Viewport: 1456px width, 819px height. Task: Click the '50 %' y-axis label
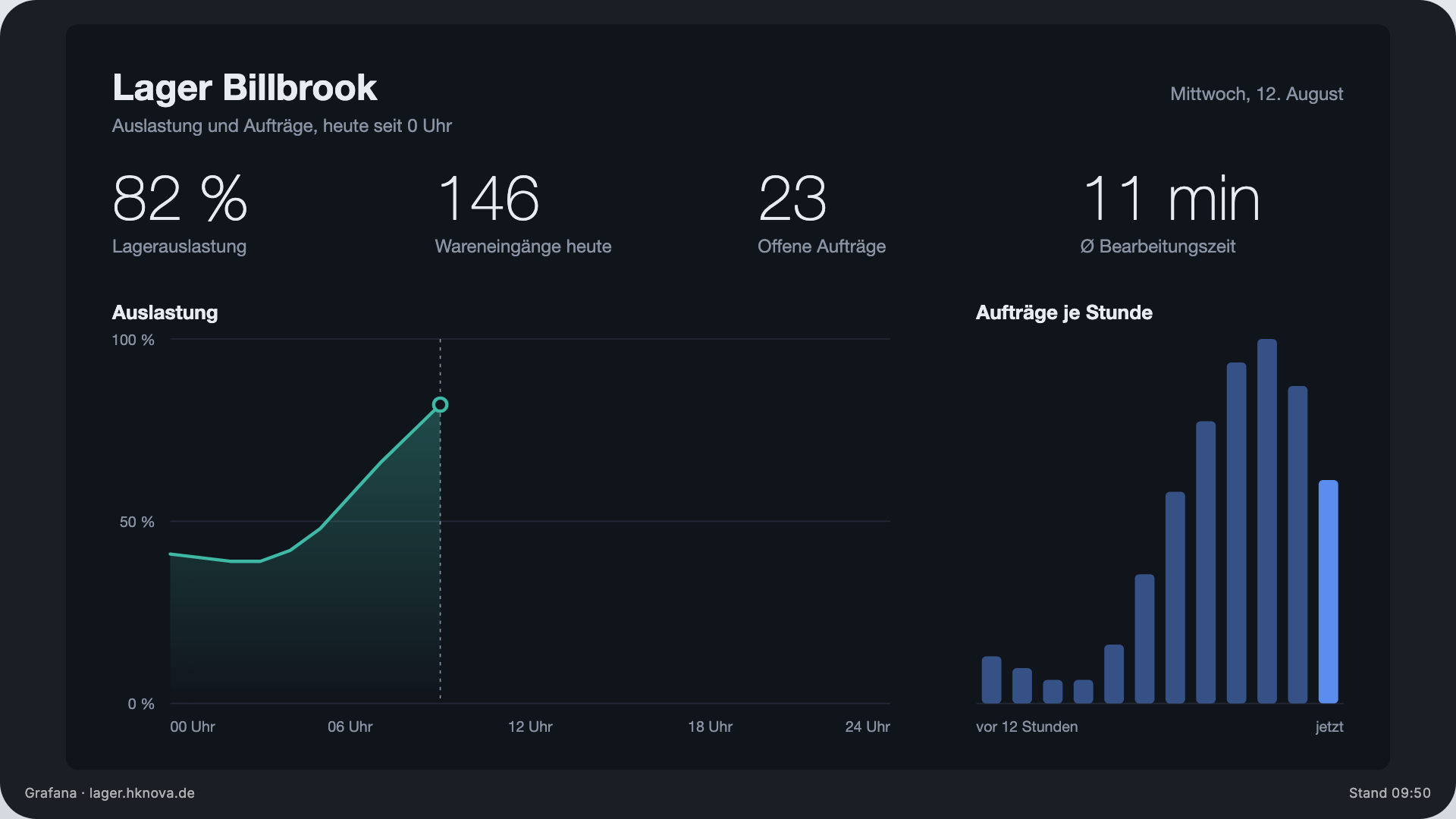coord(136,522)
